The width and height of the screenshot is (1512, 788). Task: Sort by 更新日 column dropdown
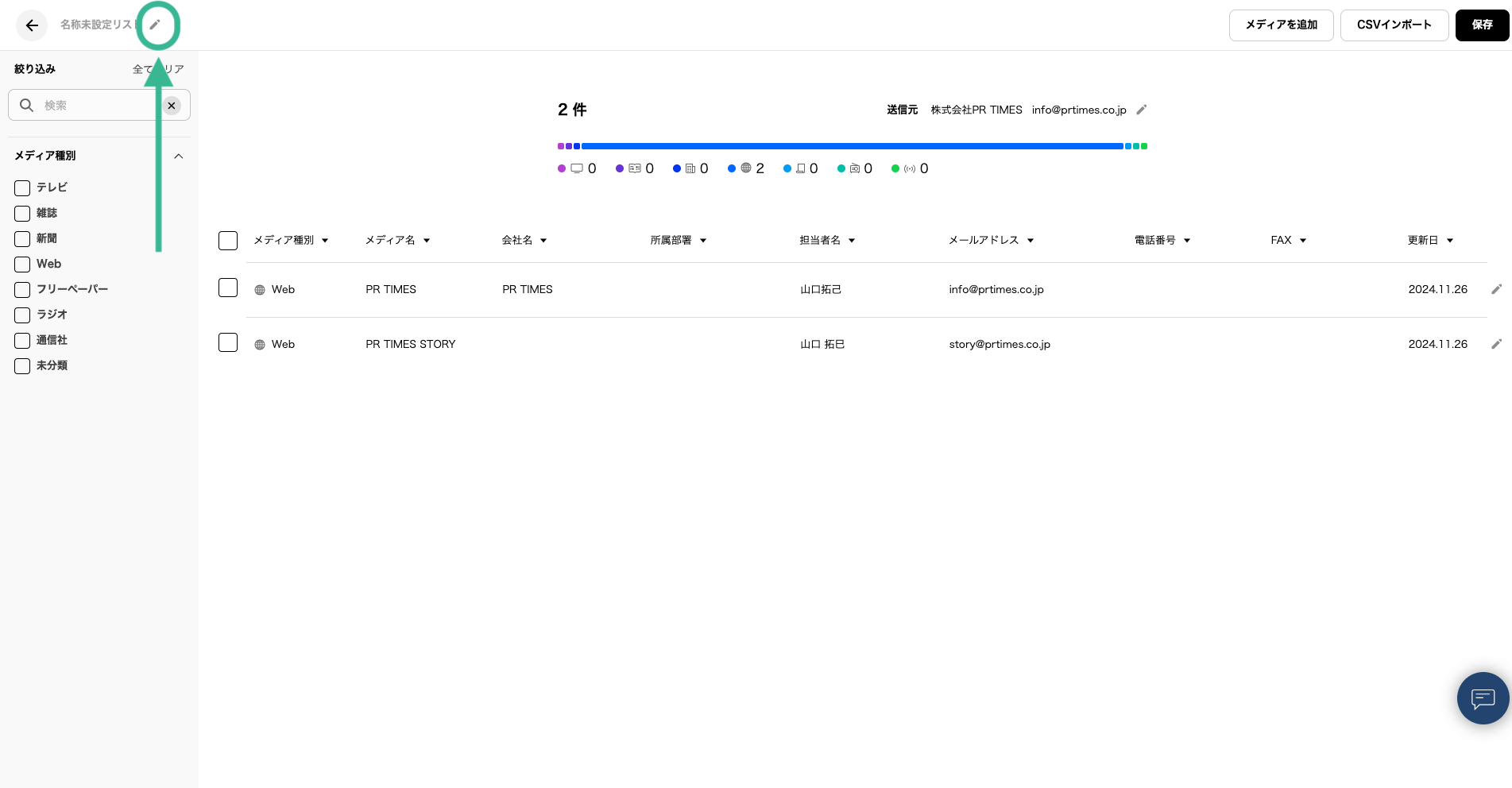pos(1450,241)
